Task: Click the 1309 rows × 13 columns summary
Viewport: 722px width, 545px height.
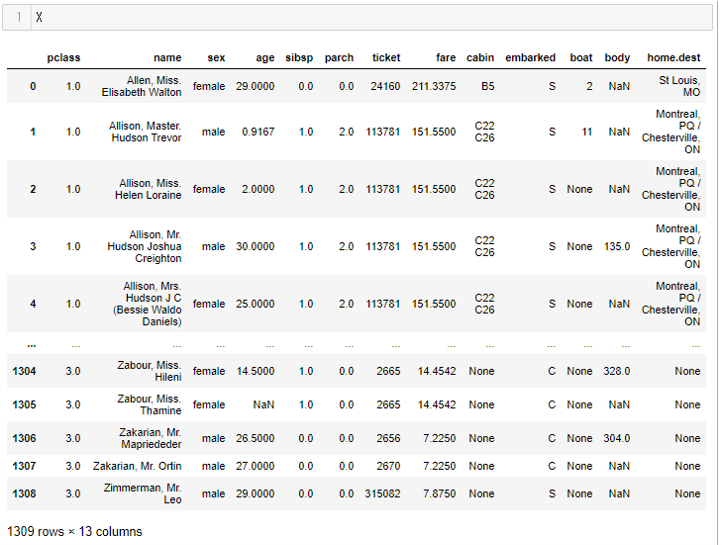Action: [x=75, y=531]
